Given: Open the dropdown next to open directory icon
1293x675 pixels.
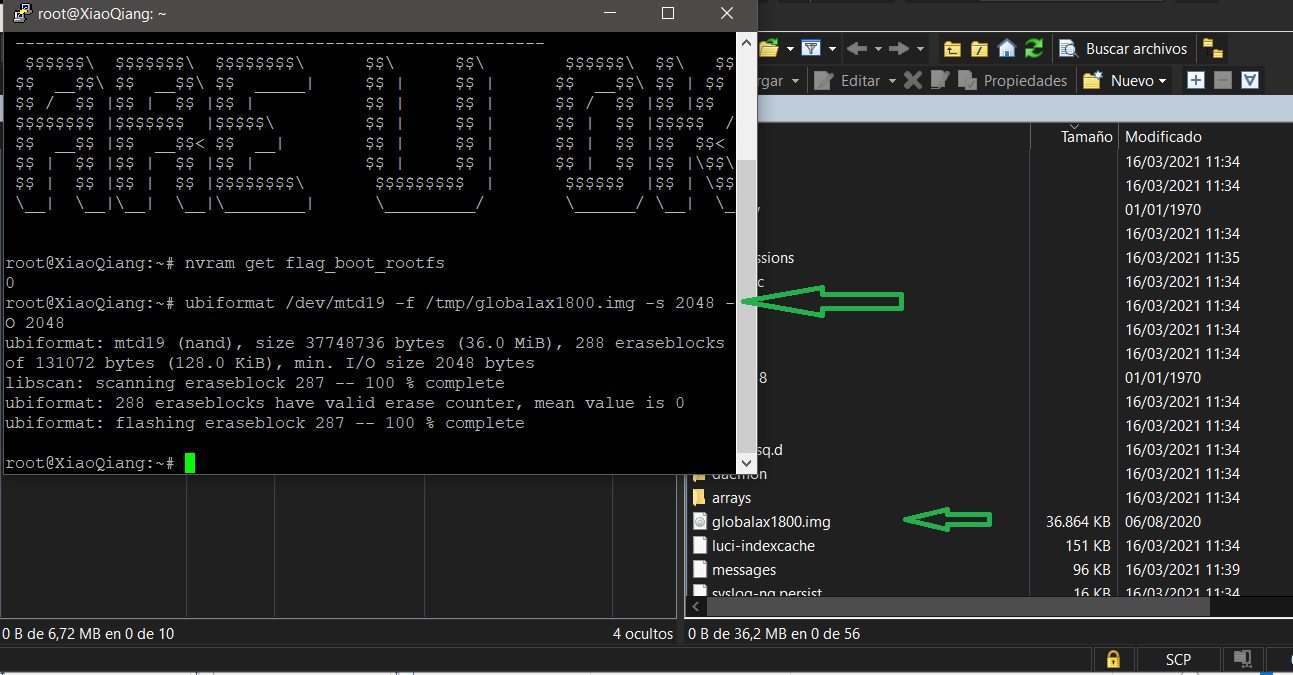Looking at the screenshot, I should (790, 48).
